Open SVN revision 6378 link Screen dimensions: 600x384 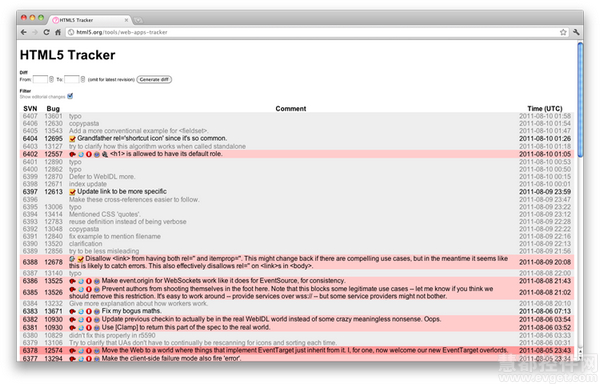[30, 351]
